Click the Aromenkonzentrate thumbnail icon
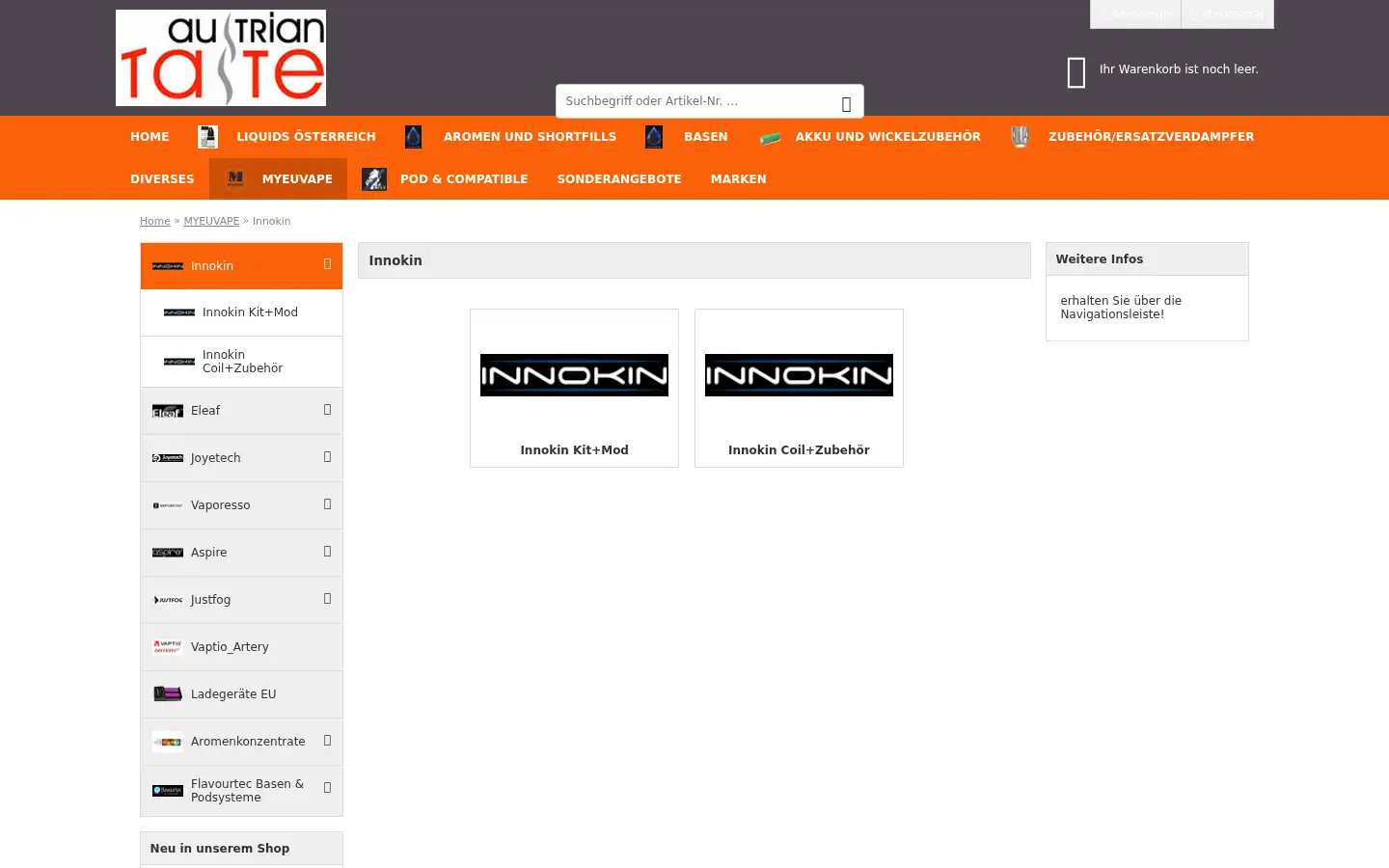This screenshot has height=868, width=1389. click(168, 742)
